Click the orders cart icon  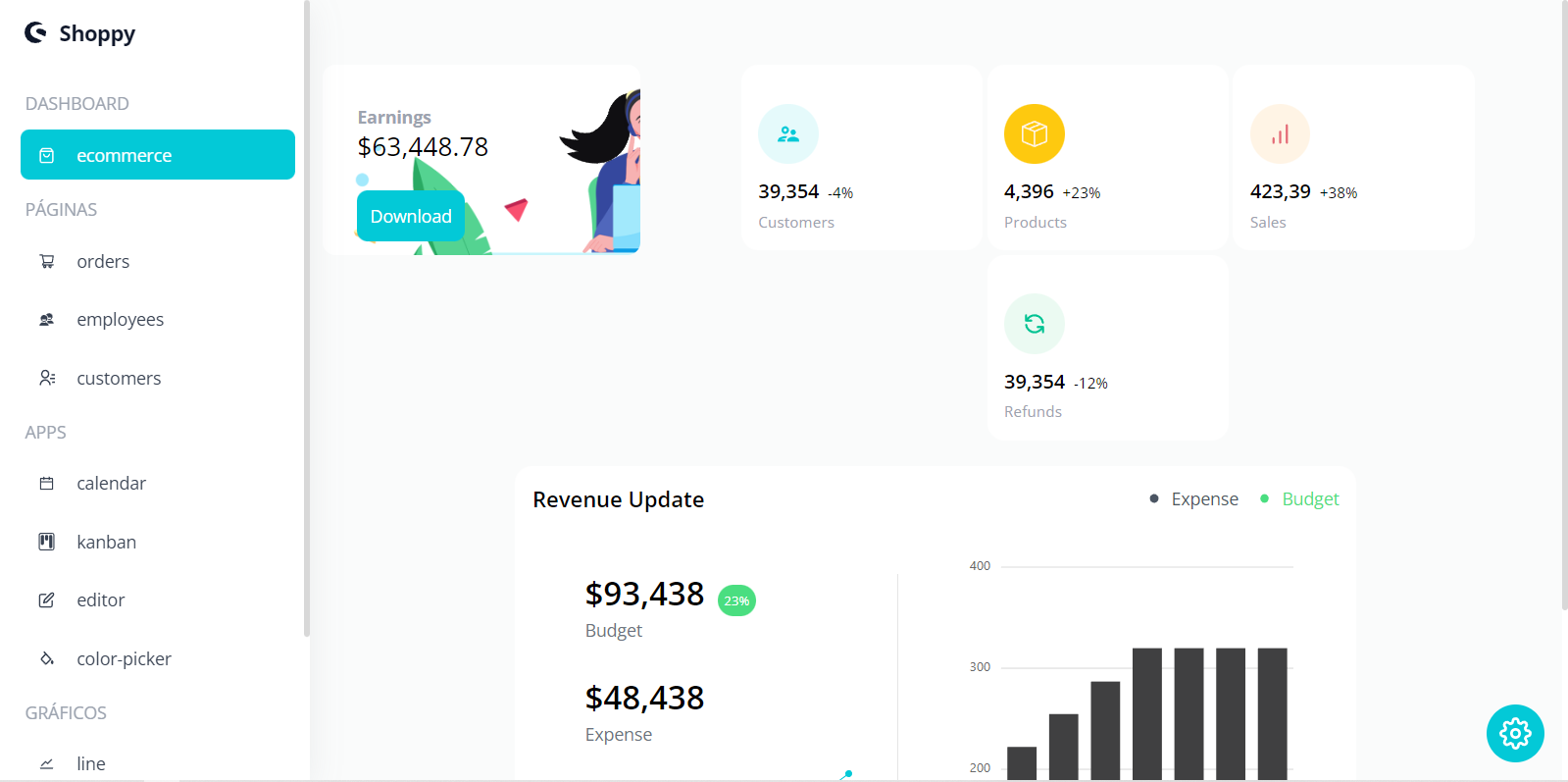point(46,261)
